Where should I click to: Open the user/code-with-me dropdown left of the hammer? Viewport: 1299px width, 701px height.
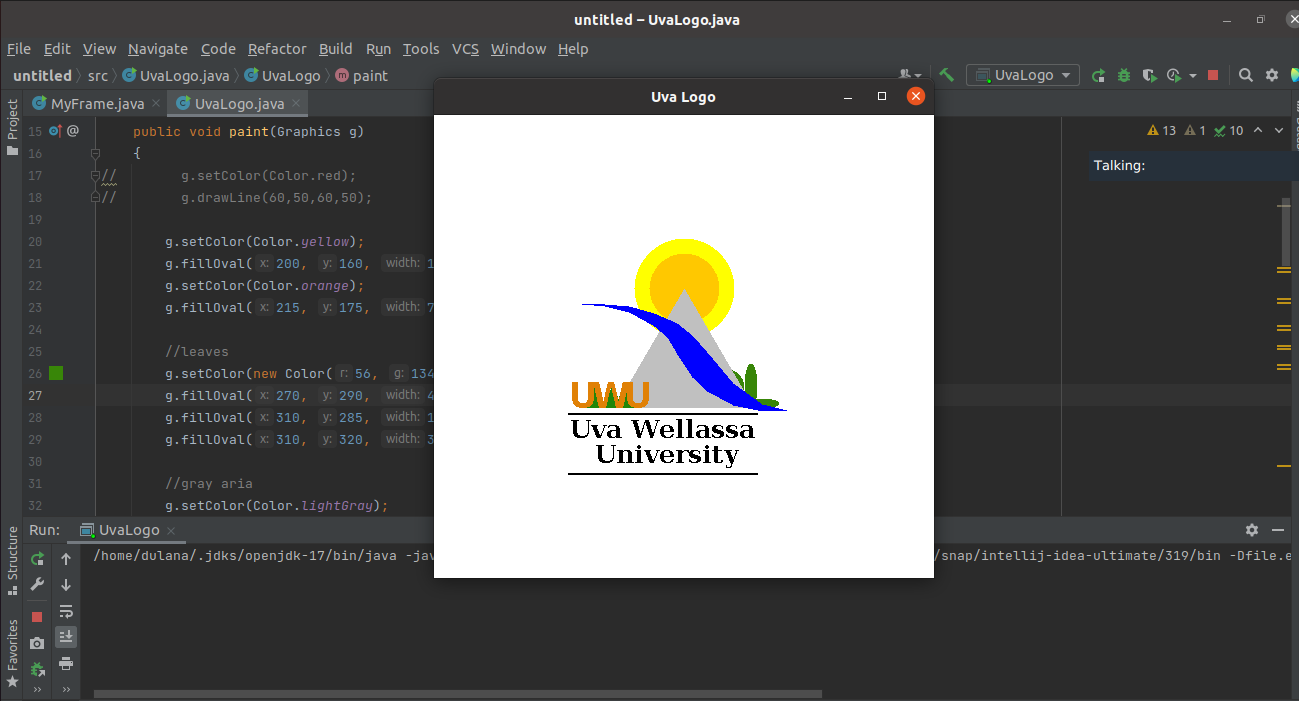909,75
